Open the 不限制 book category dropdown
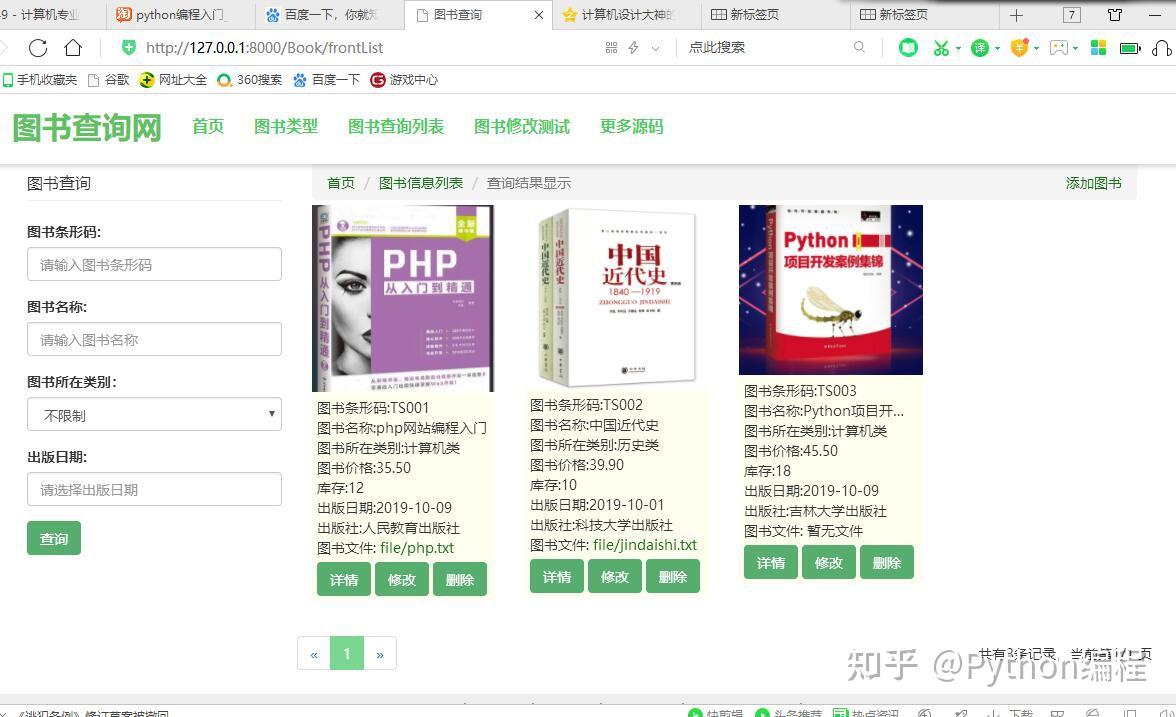 154,413
